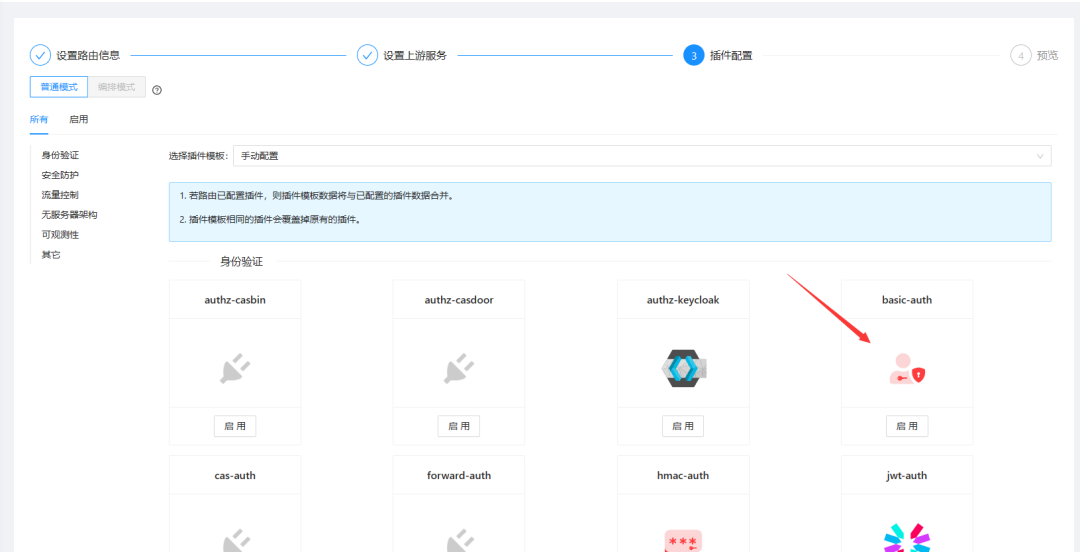Image resolution: width=1080 pixels, height=552 pixels.
Task: Jump to 无服务器架构 category in sidebar
Action: coord(69,215)
